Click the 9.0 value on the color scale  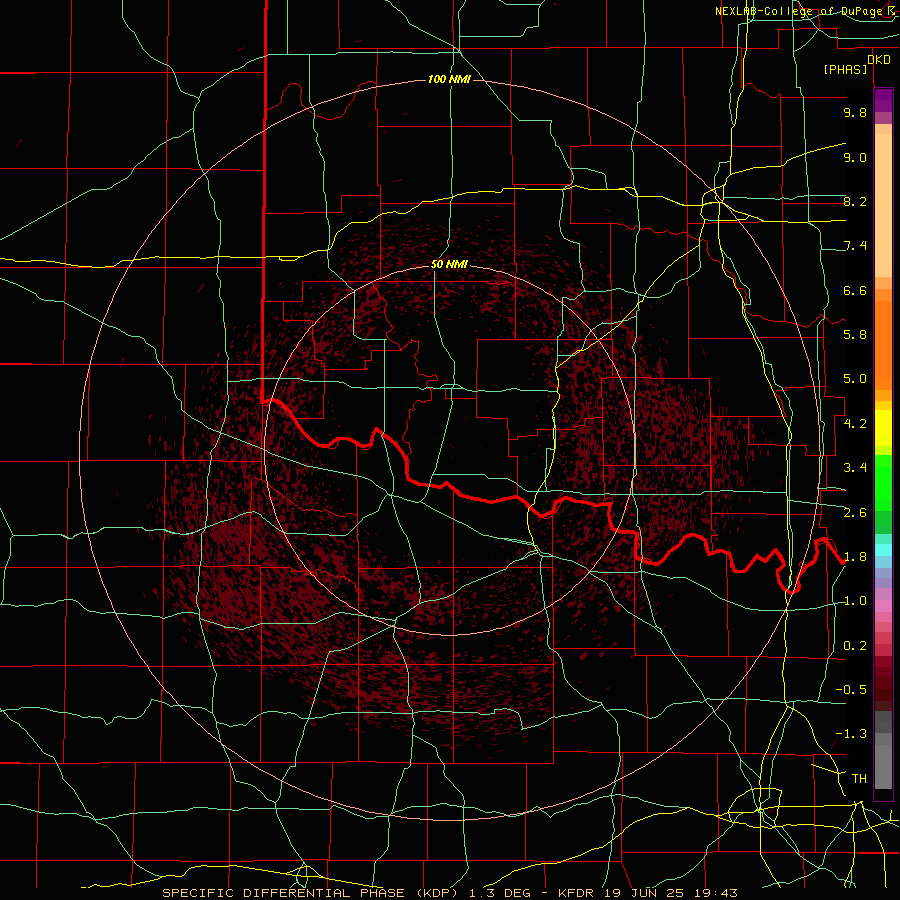coord(855,157)
